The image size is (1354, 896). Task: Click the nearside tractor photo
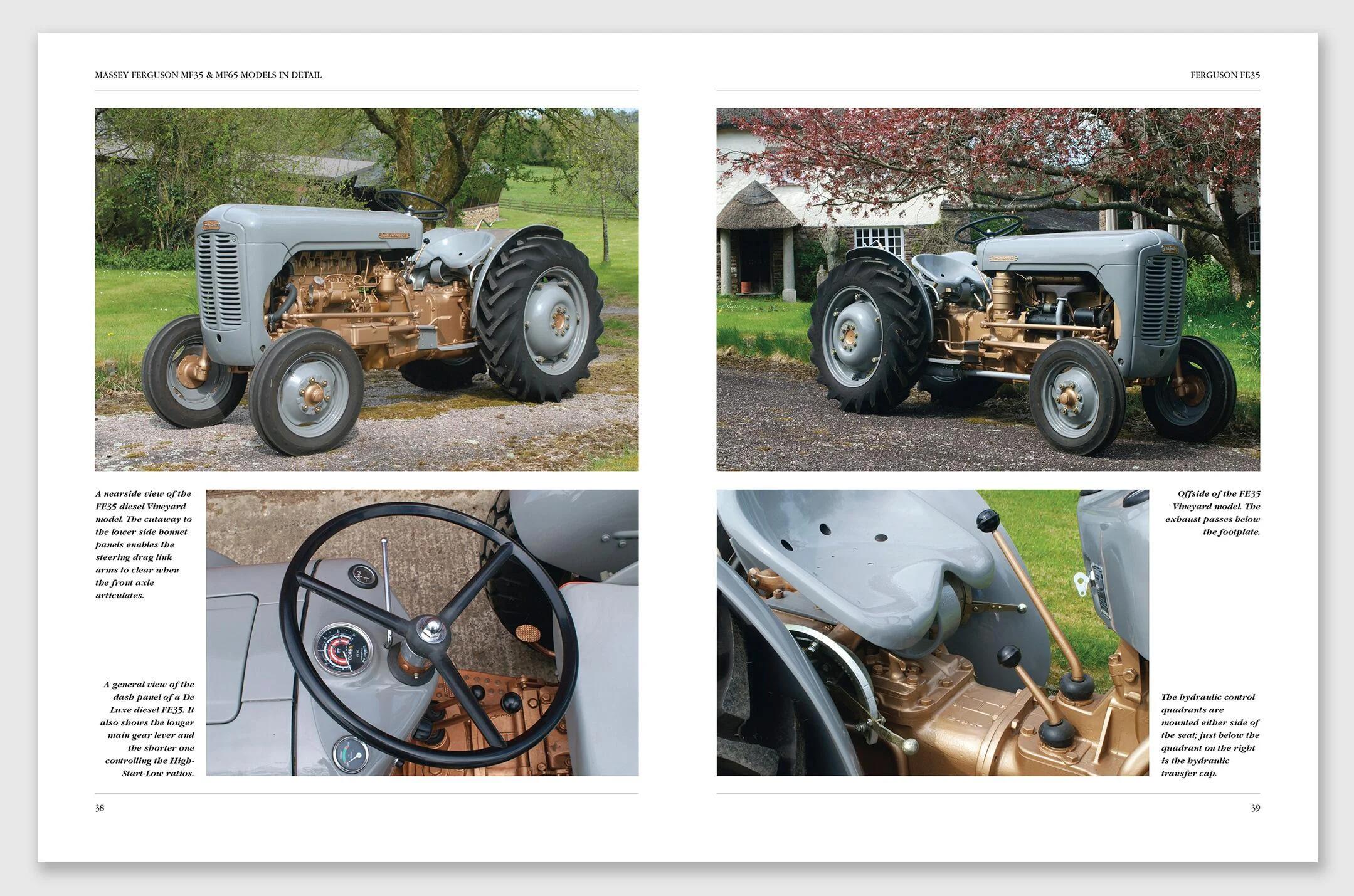pyautogui.click(x=366, y=289)
